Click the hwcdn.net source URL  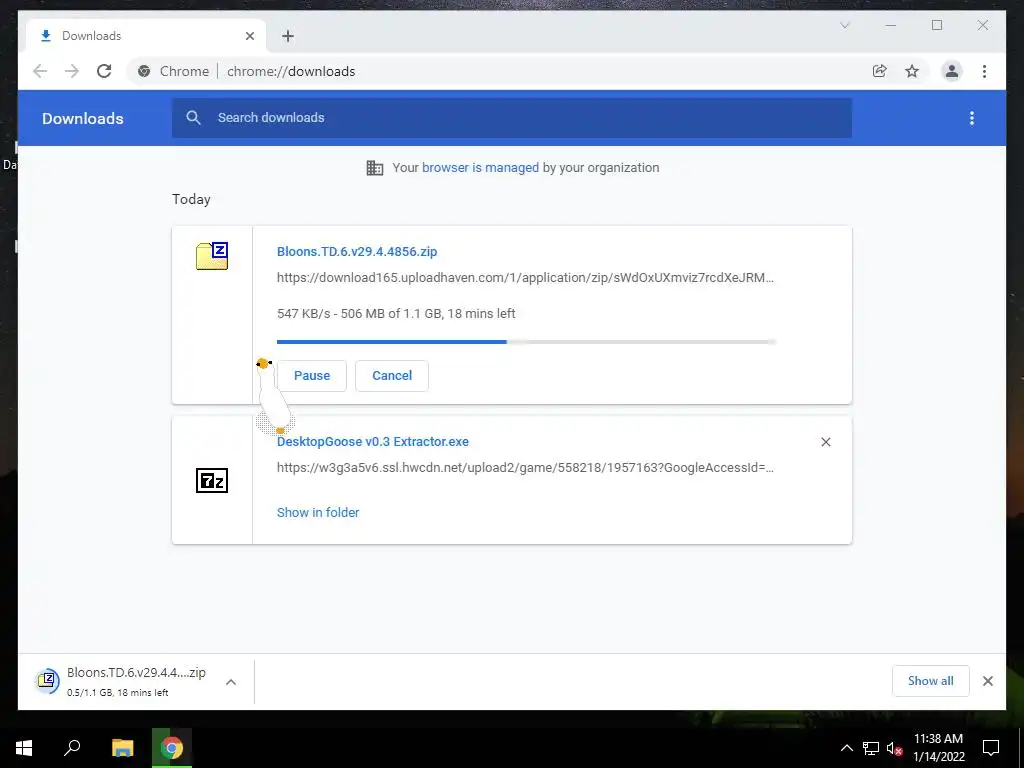(x=525, y=468)
